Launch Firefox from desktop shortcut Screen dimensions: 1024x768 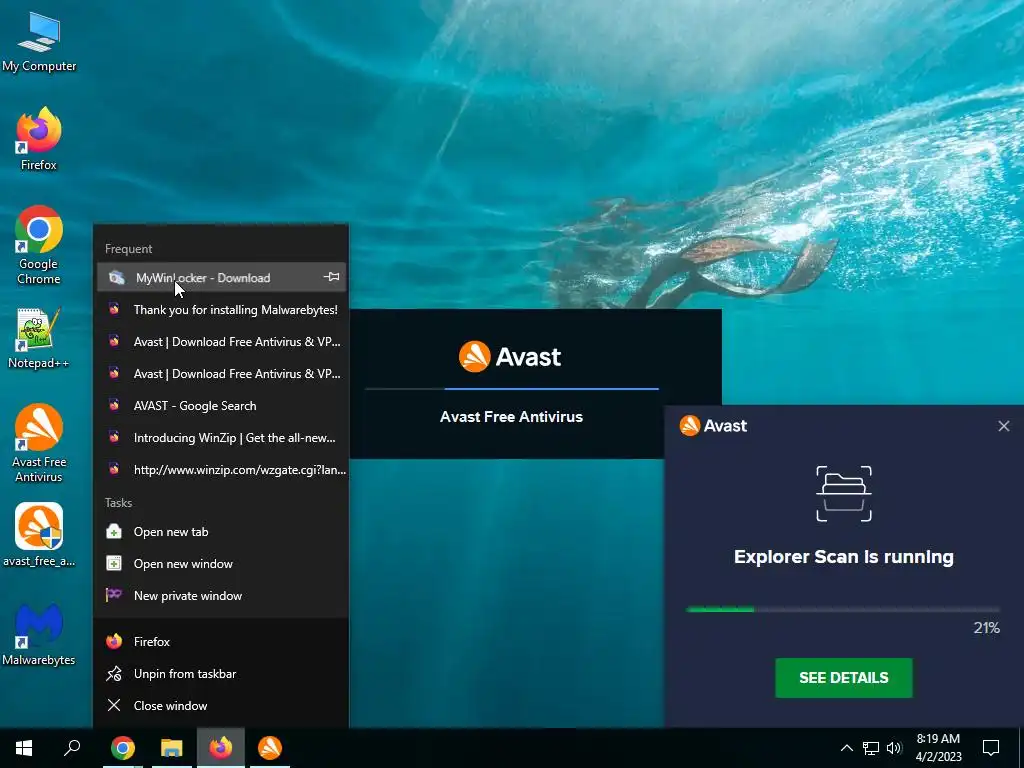pyautogui.click(x=39, y=138)
